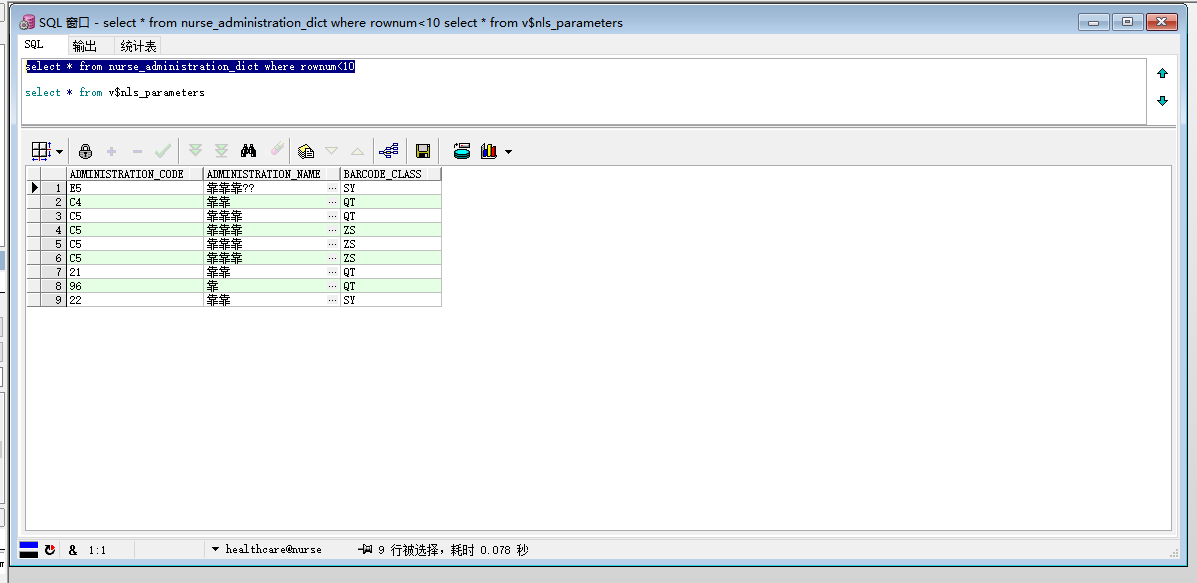Screen dimensions: 1197x583
Task: Switch to the SQL tab
Action: point(34,45)
